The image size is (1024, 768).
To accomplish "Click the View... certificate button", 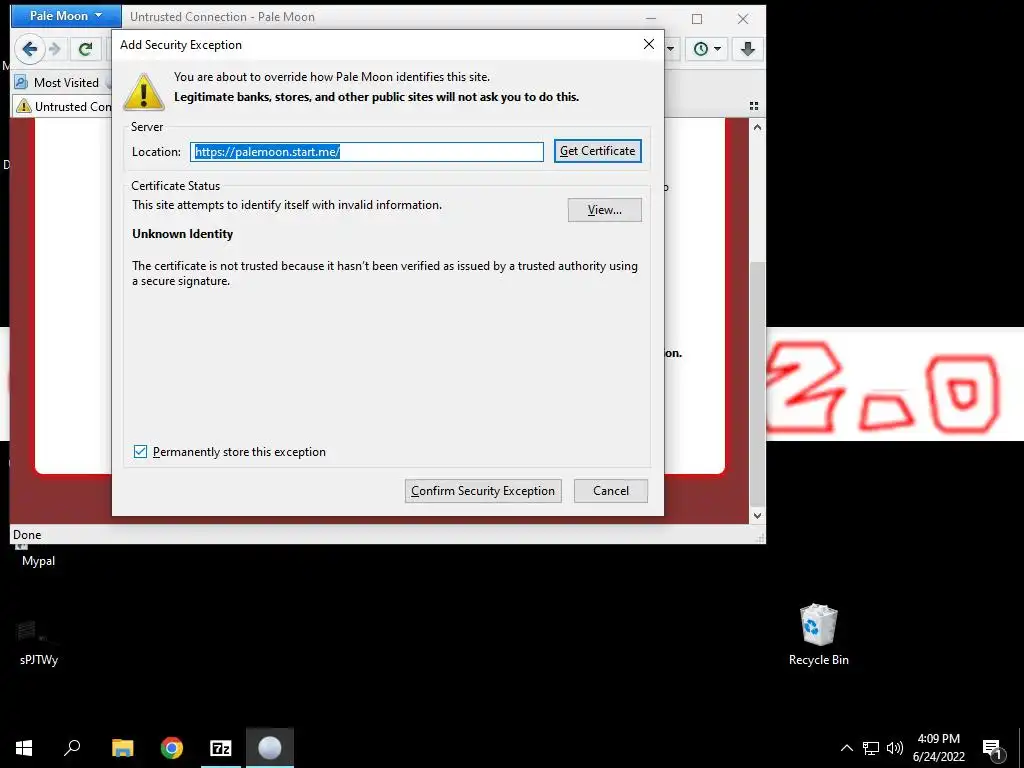I will [605, 210].
